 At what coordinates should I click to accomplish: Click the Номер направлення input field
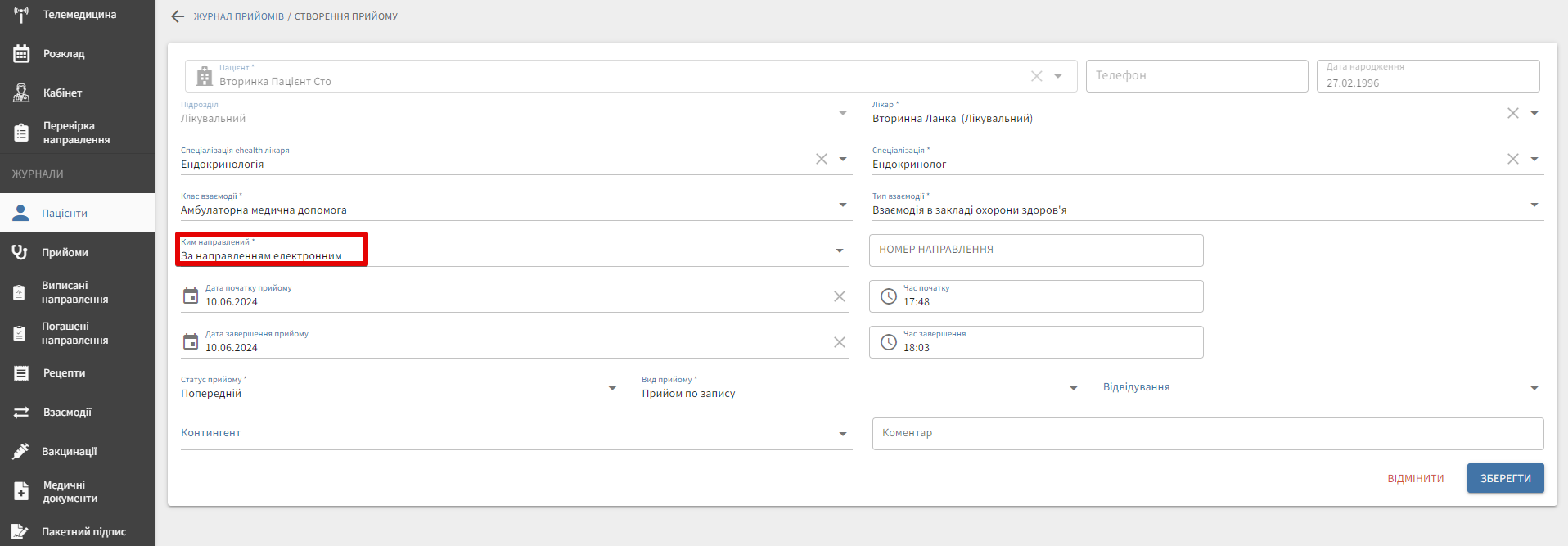point(1035,250)
